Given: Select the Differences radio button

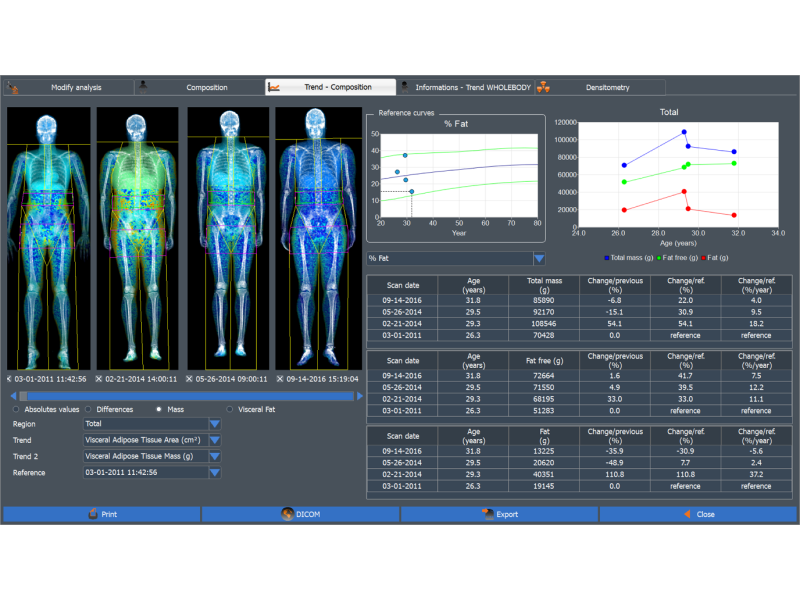Looking at the screenshot, I should (x=88, y=409).
